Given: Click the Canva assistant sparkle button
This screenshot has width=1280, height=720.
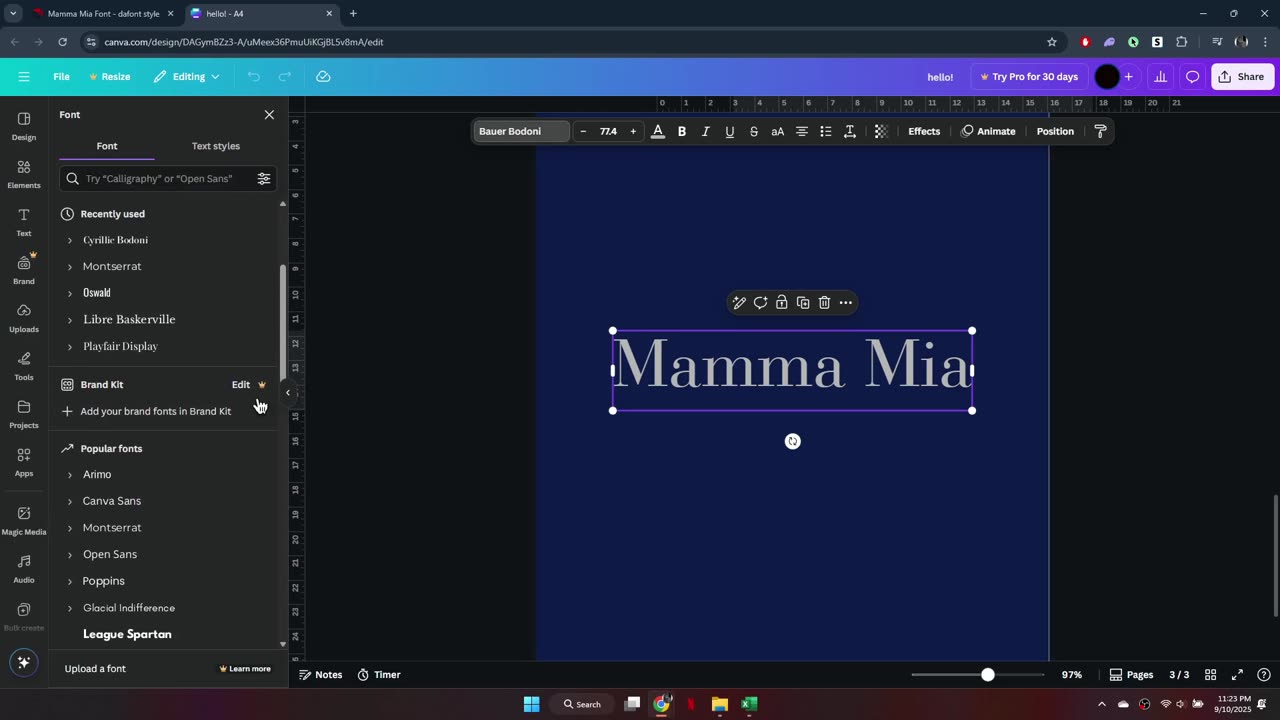Looking at the screenshot, I should tap(24, 662).
